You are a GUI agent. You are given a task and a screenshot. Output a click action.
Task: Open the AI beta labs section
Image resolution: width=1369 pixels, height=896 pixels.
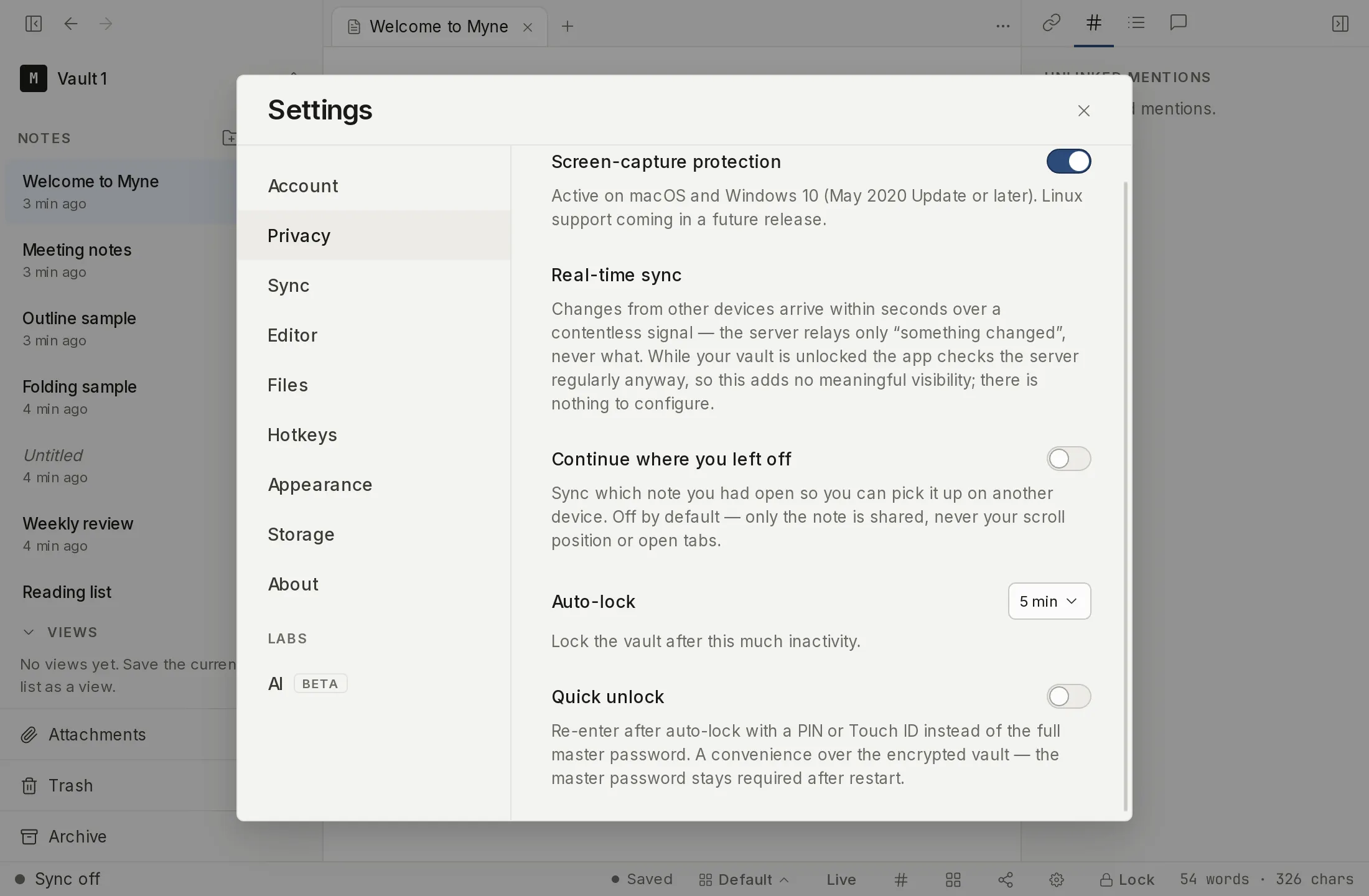point(373,683)
